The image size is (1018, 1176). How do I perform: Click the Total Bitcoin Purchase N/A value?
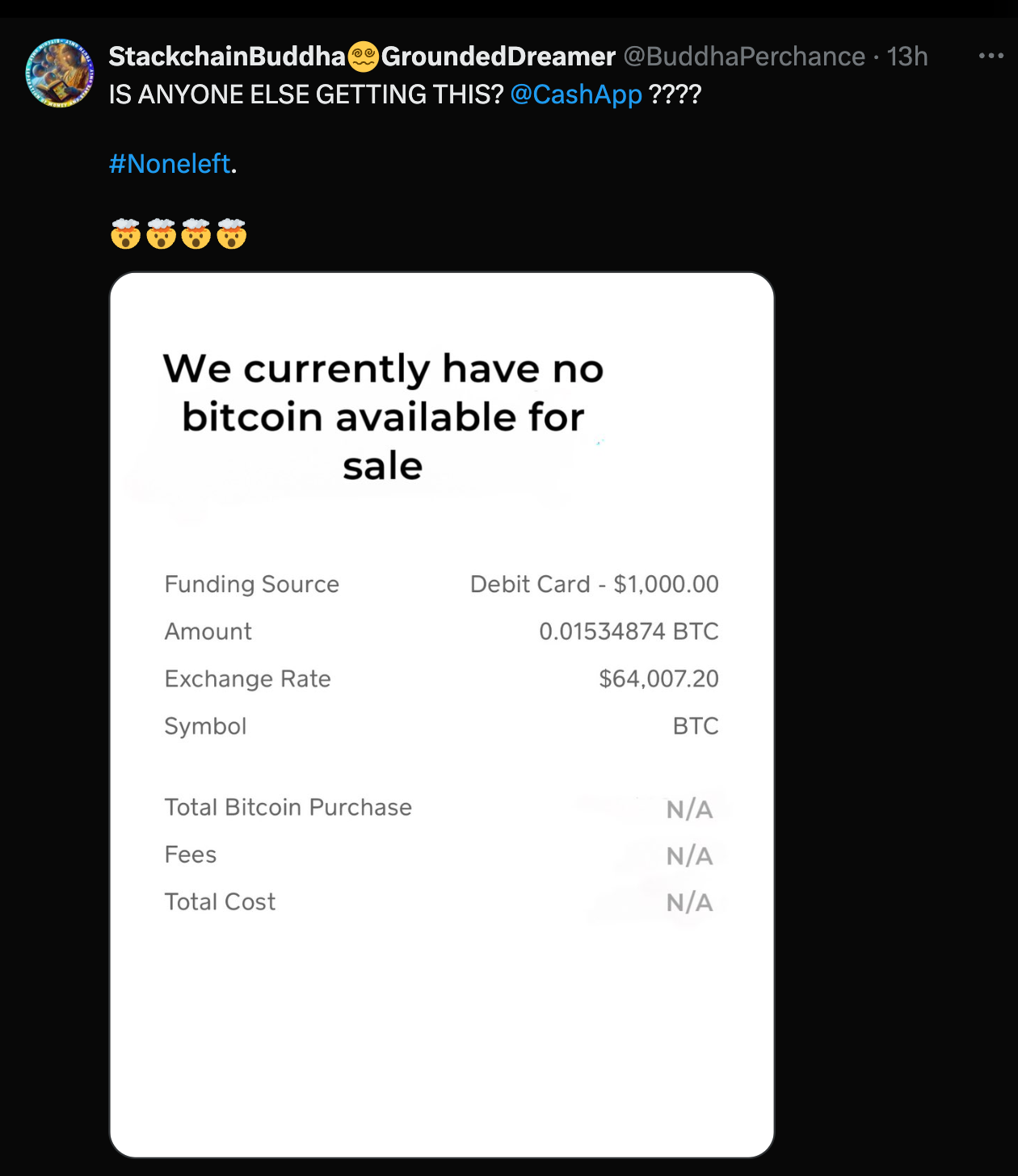(x=690, y=809)
